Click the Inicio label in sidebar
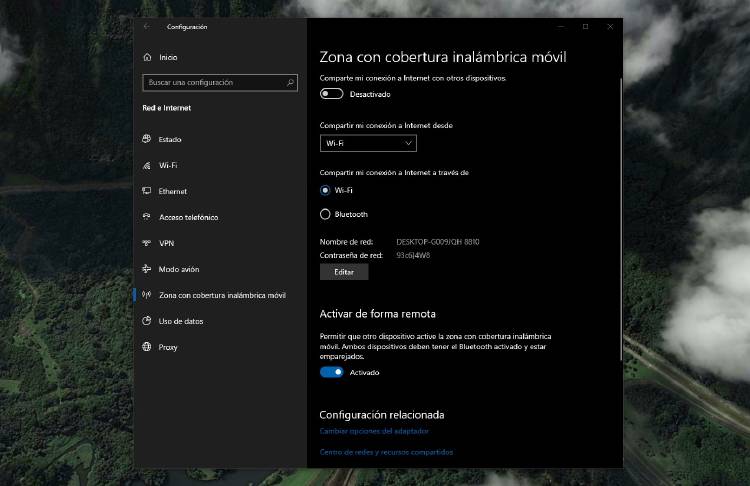The height and width of the screenshot is (486, 750). click(168, 57)
